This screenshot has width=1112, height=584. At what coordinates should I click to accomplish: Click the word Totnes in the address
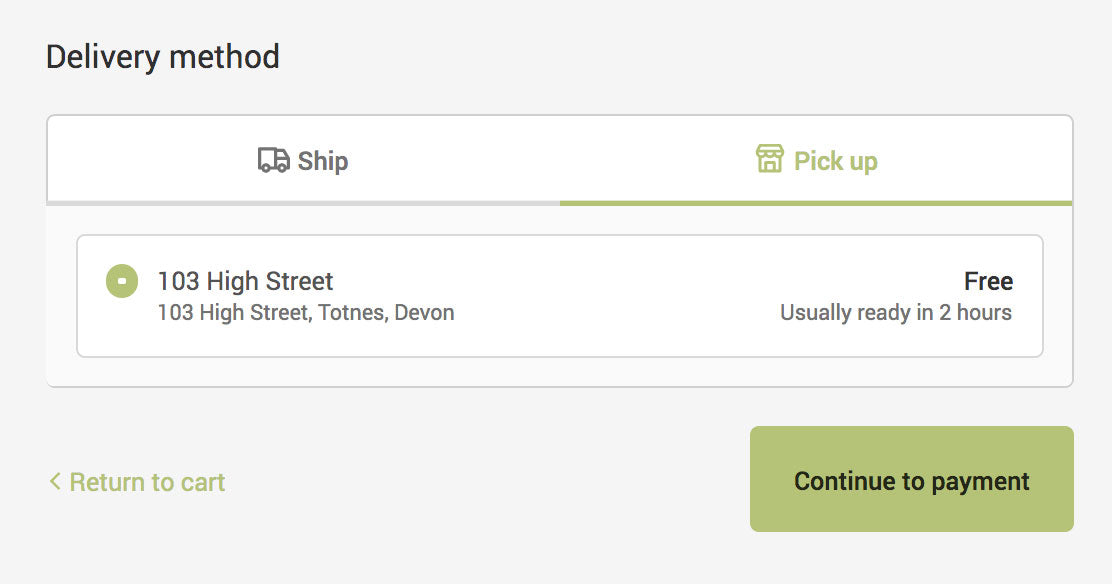coord(353,313)
